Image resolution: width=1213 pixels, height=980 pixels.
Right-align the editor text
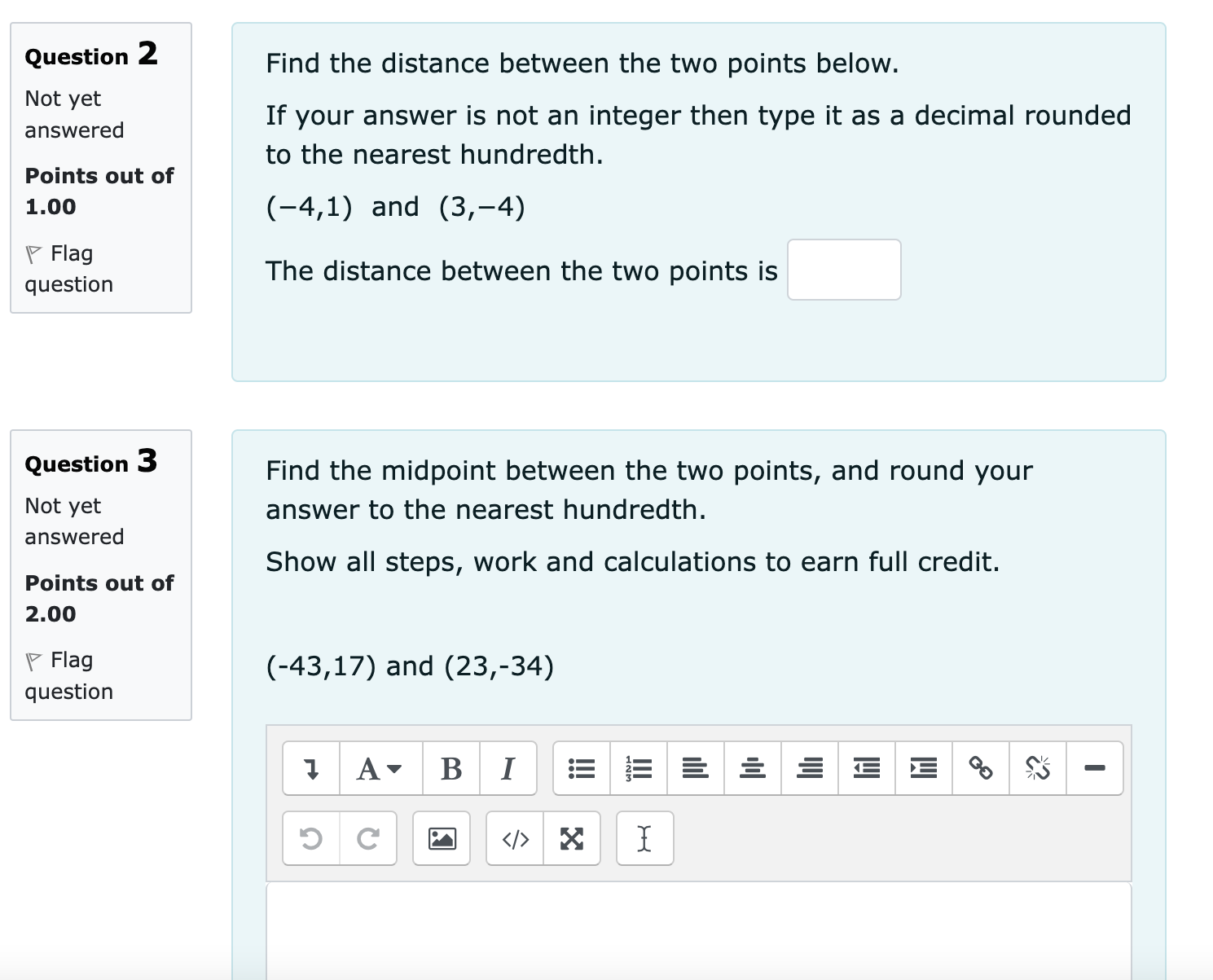click(809, 767)
